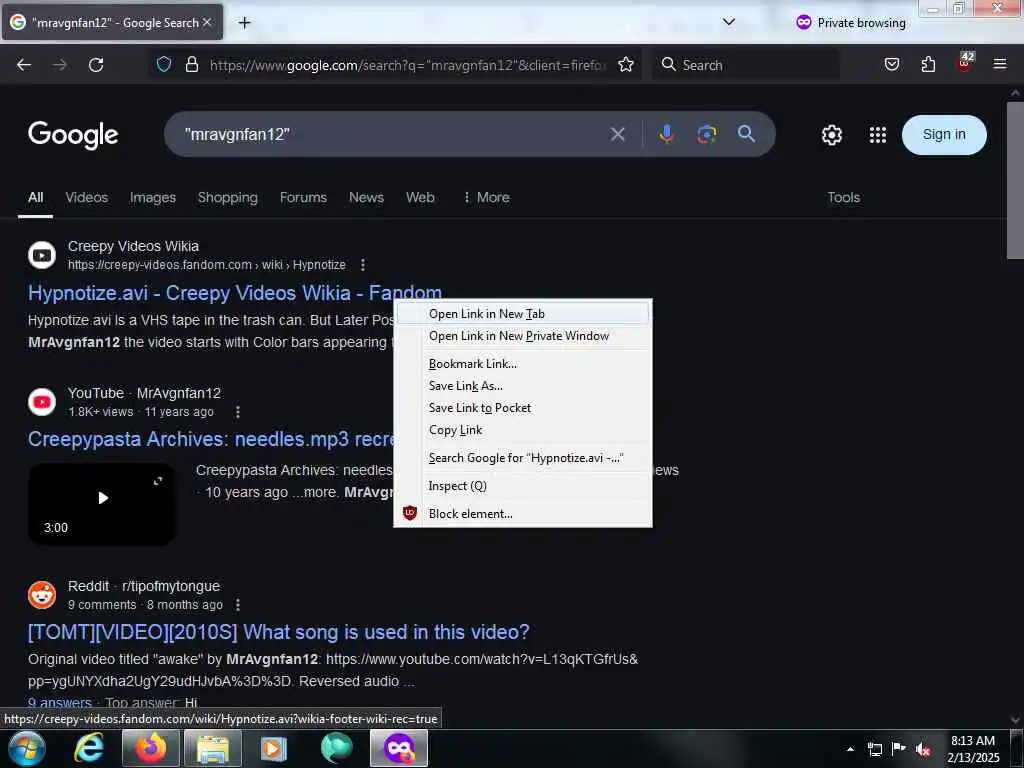Launch Internet Explorer from taskbar
Image resolution: width=1024 pixels, height=768 pixels.
coord(88,748)
